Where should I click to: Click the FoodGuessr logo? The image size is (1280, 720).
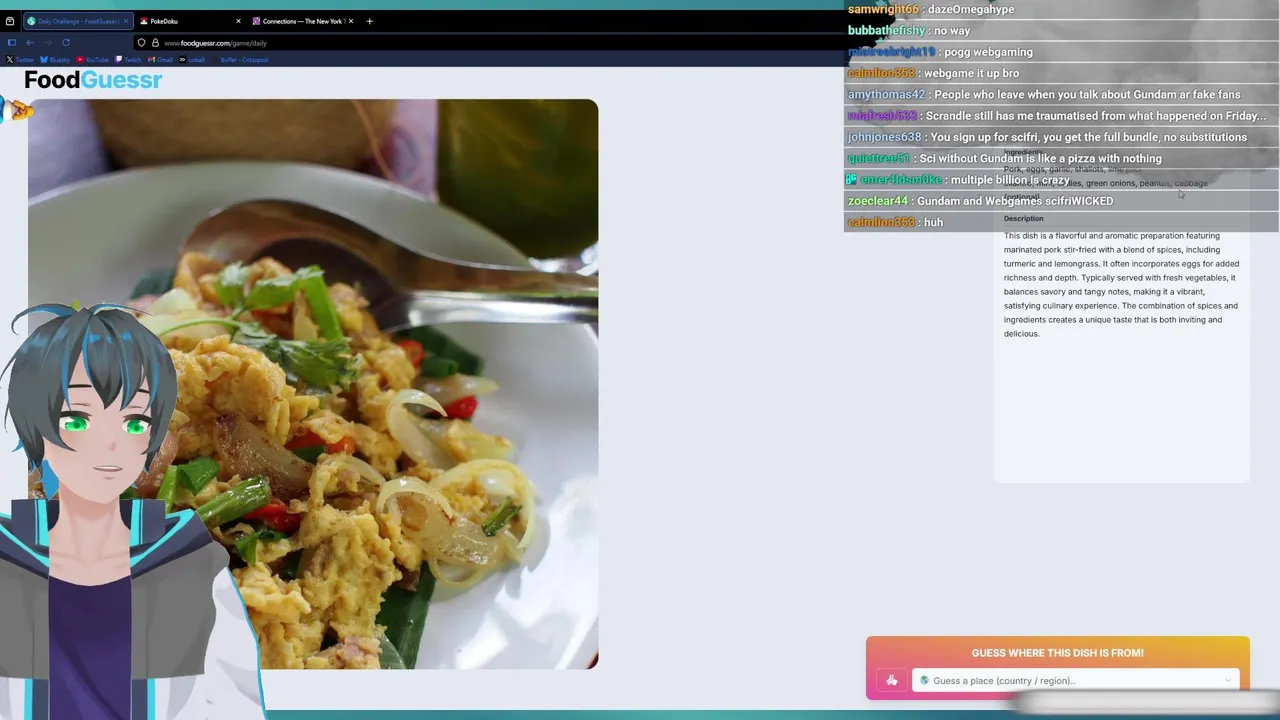93,80
